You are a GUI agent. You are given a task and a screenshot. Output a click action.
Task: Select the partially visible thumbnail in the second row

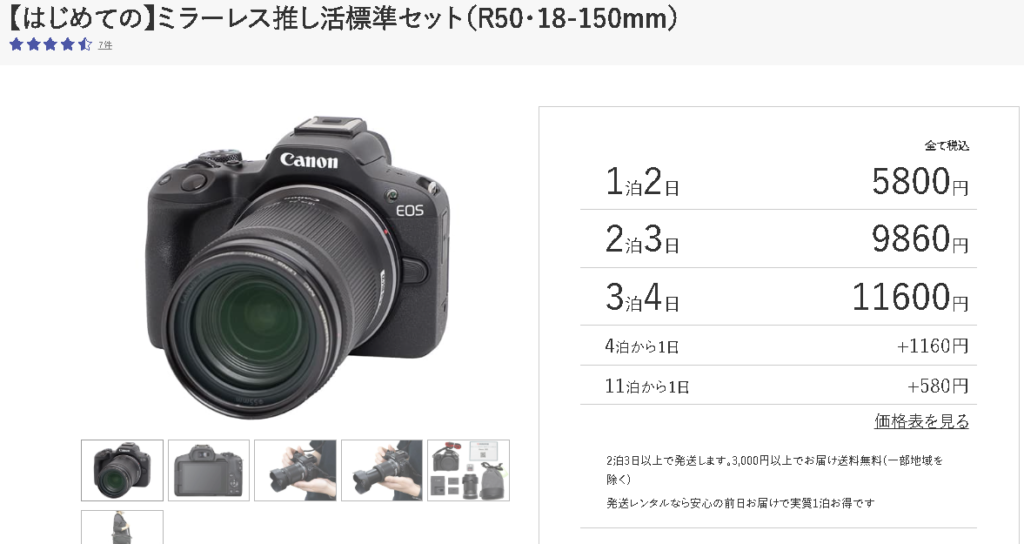pos(122,528)
